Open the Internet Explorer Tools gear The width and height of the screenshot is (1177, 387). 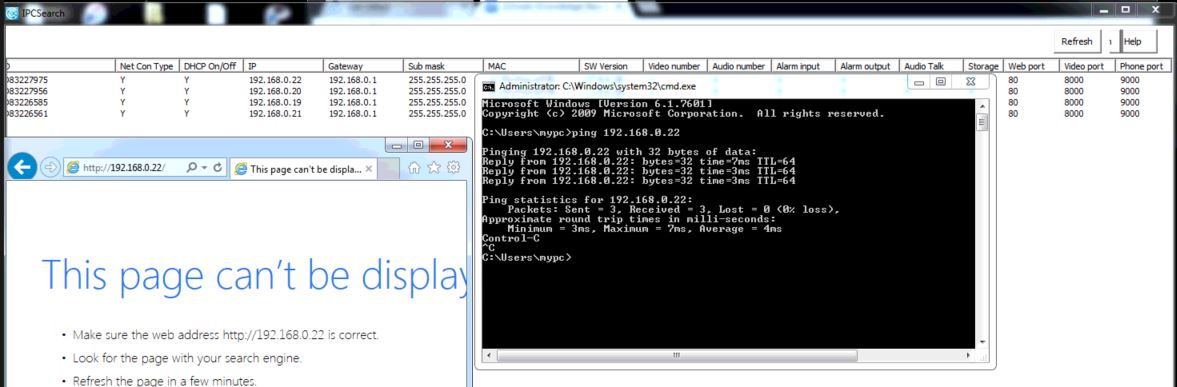(x=453, y=168)
